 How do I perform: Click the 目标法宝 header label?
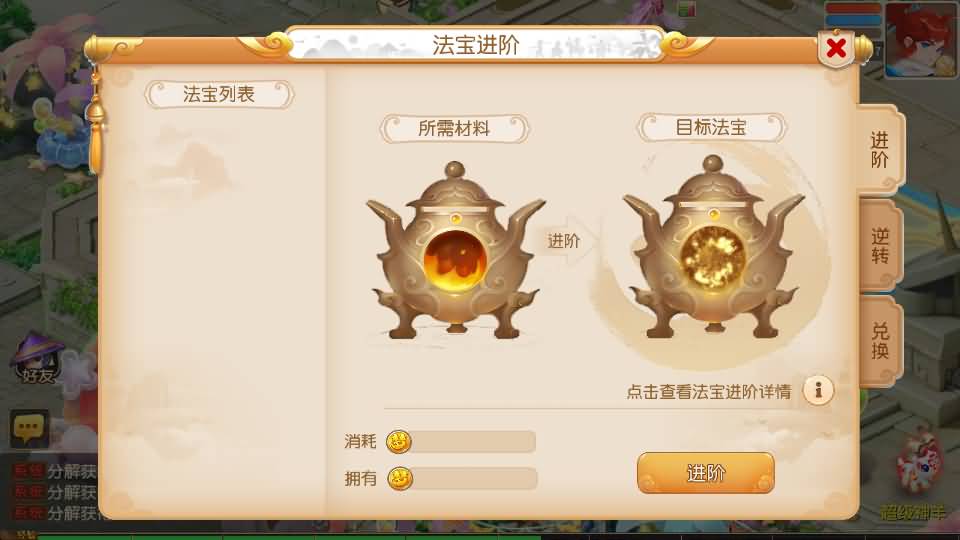[711, 127]
